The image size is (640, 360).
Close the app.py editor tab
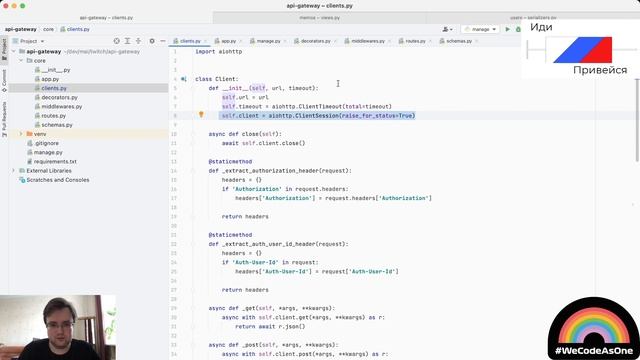pos(240,41)
